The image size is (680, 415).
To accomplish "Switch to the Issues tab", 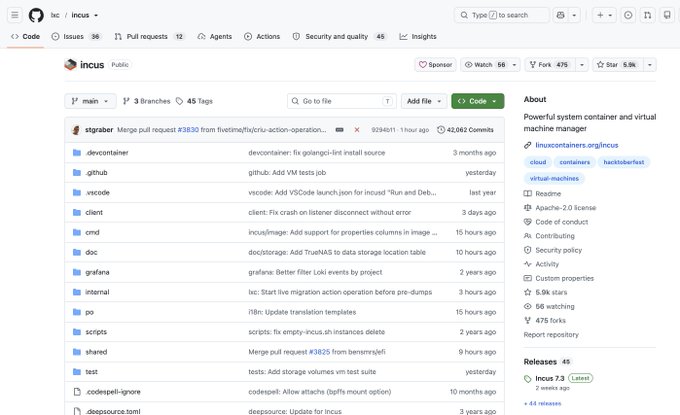I will [x=75, y=36].
